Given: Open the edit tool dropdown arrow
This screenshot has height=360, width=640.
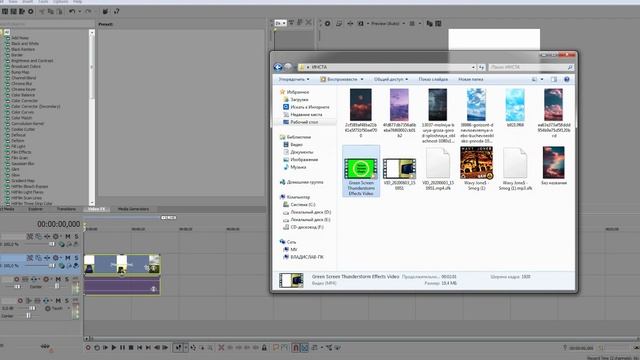Looking at the screenshot, I should (x=186, y=348).
